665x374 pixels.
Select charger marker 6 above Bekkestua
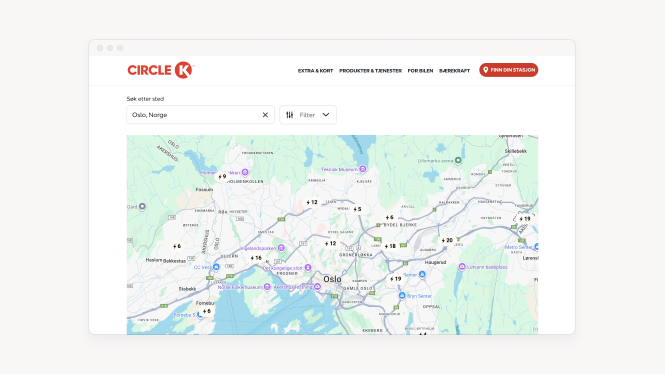click(x=177, y=246)
